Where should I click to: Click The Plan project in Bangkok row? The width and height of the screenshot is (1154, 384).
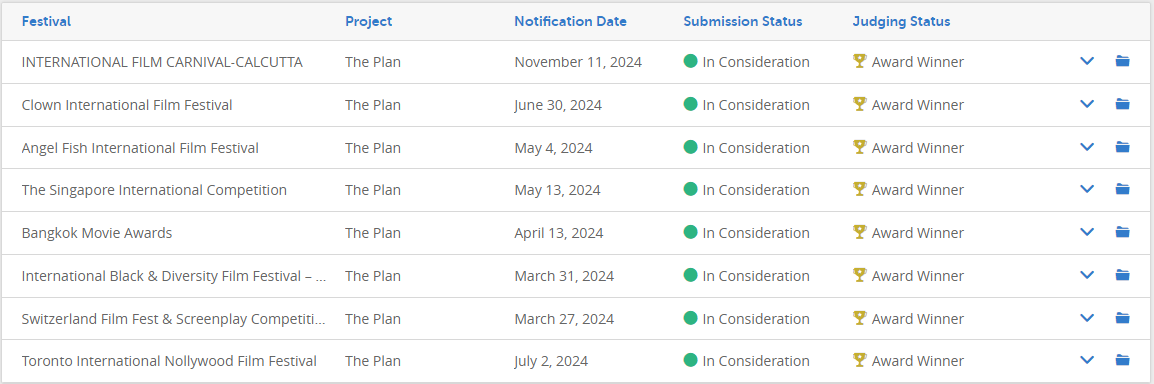(373, 233)
